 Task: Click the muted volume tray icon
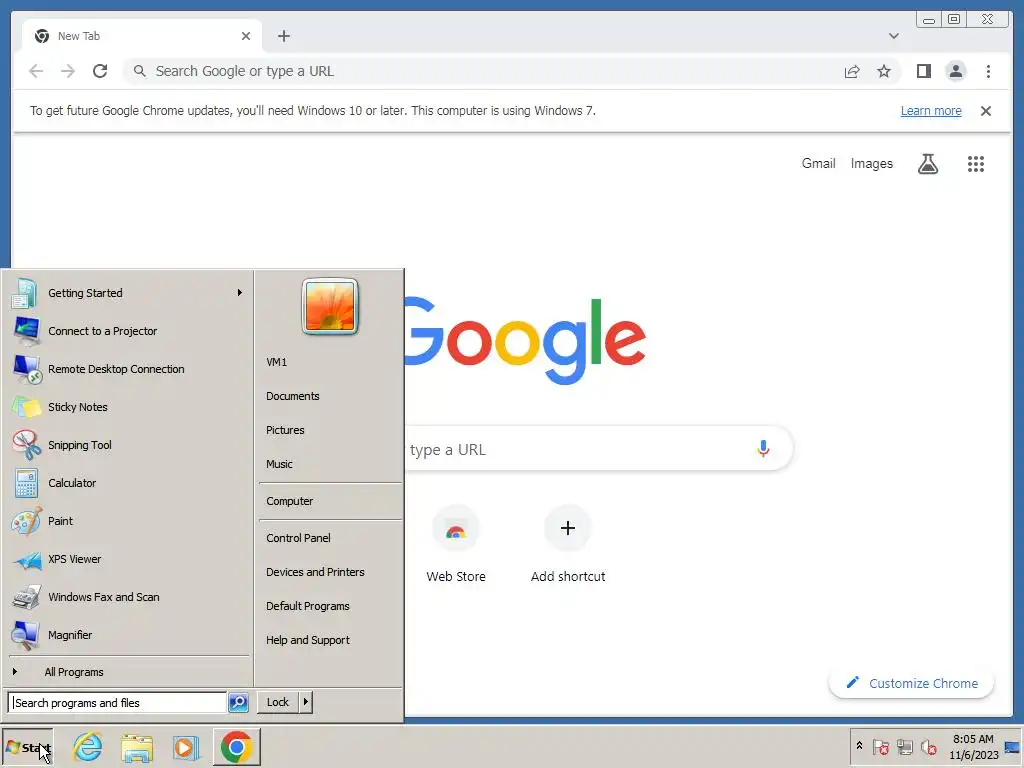928,746
